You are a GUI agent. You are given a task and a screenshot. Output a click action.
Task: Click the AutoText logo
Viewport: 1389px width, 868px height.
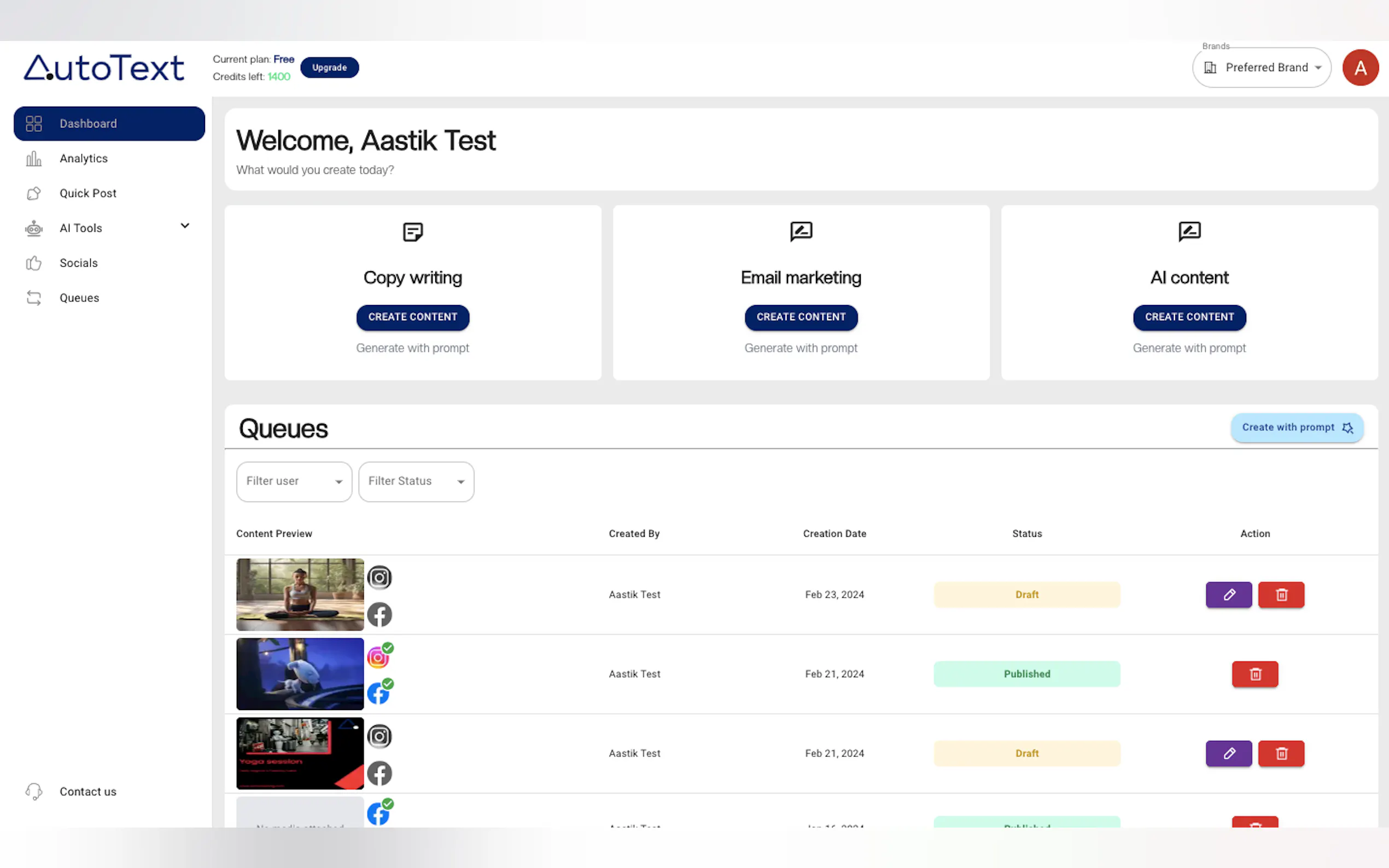click(x=104, y=68)
